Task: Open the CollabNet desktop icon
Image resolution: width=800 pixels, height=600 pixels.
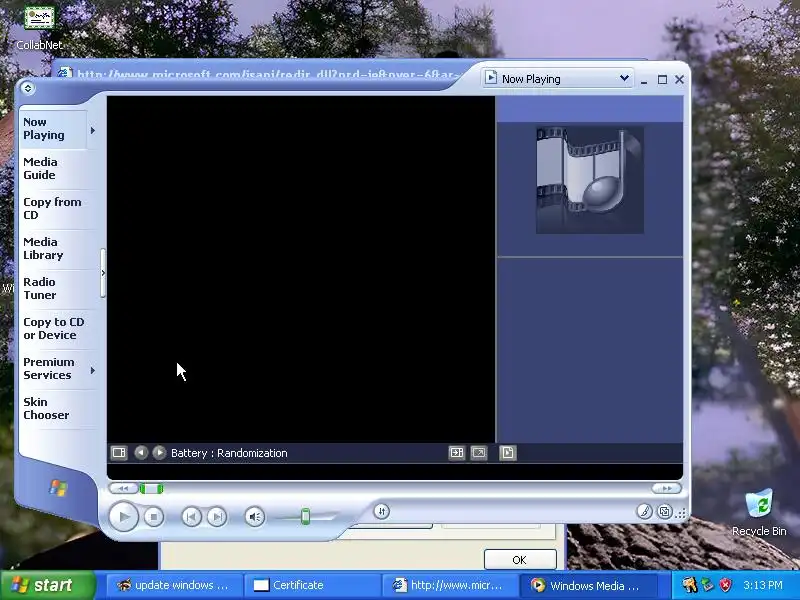Action: click(39, 28)
